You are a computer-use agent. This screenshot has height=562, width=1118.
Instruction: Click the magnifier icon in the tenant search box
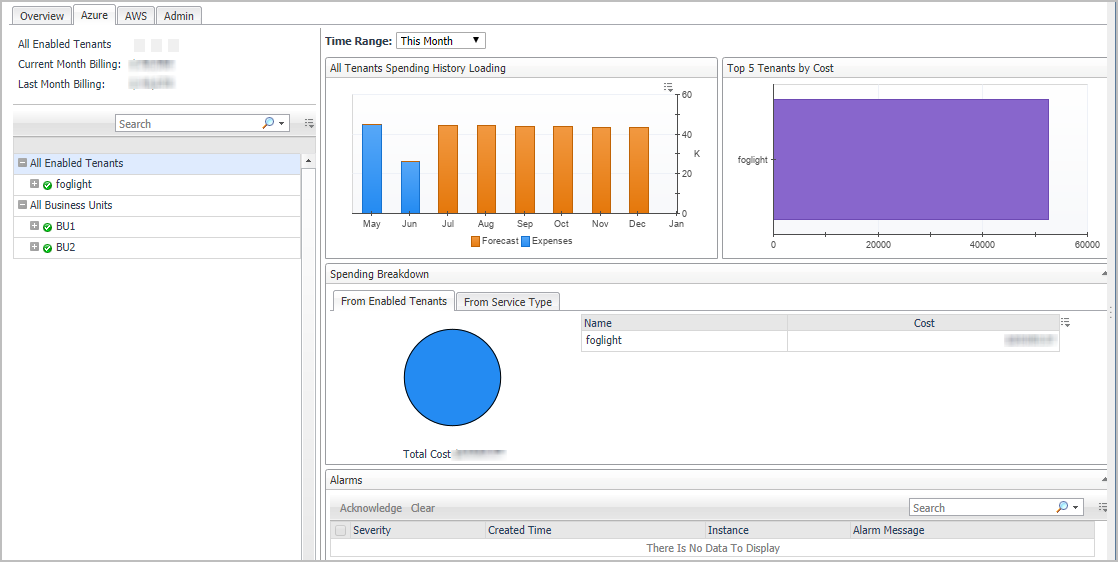[x=268, y=124]
